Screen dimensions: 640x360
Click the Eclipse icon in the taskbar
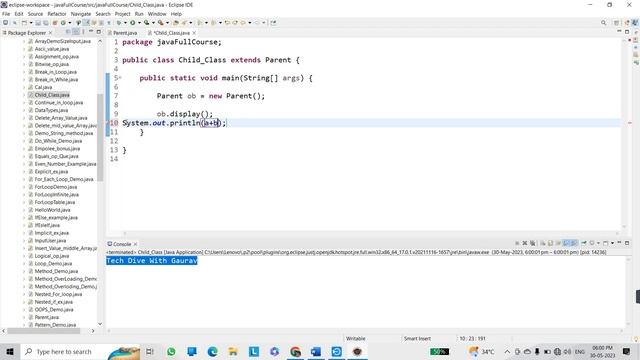click(357, 351)
